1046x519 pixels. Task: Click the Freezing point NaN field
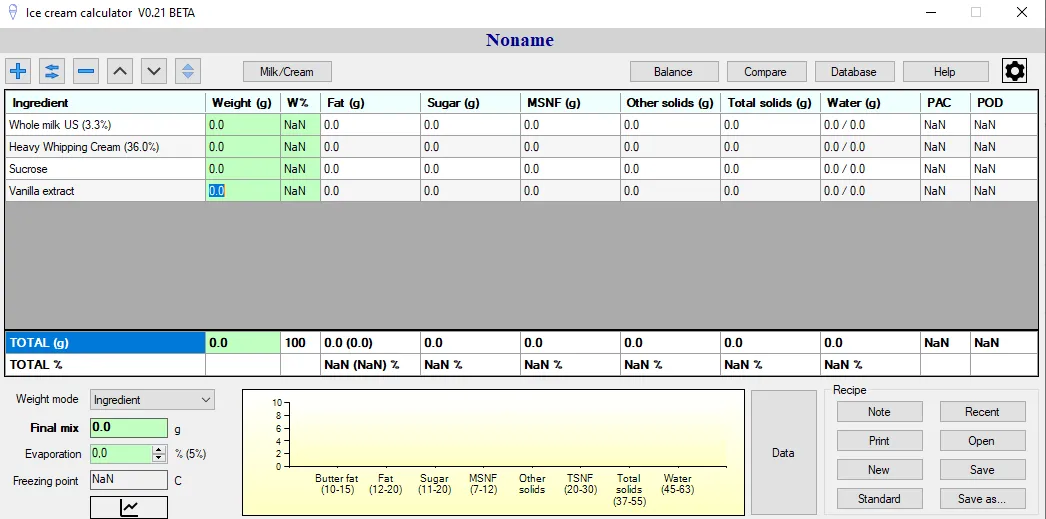coord(129,480)
